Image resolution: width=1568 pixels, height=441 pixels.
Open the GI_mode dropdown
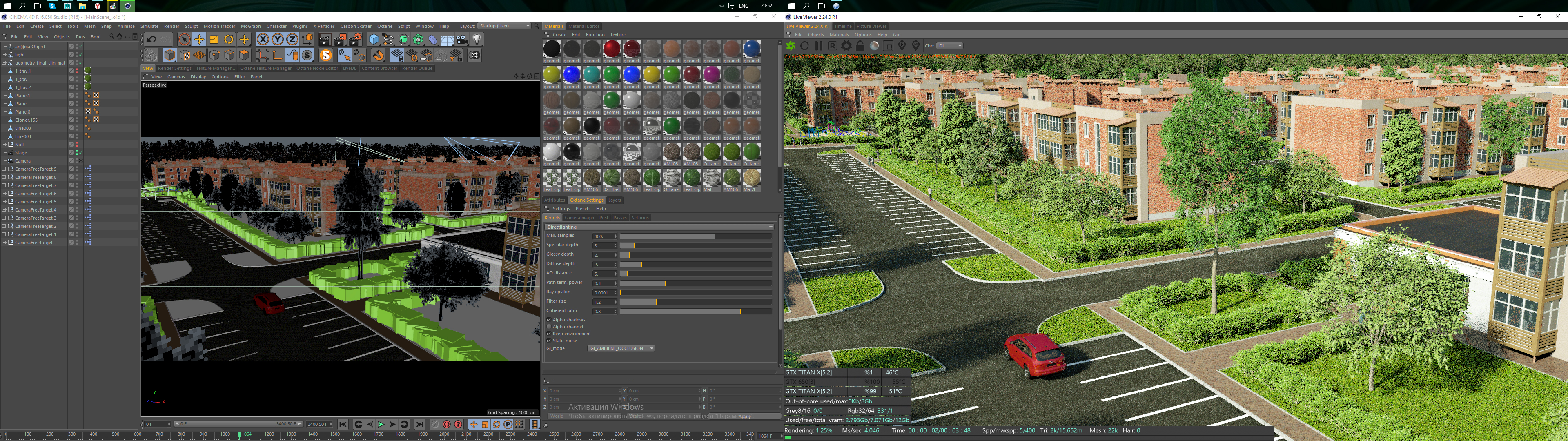point(621,348)
